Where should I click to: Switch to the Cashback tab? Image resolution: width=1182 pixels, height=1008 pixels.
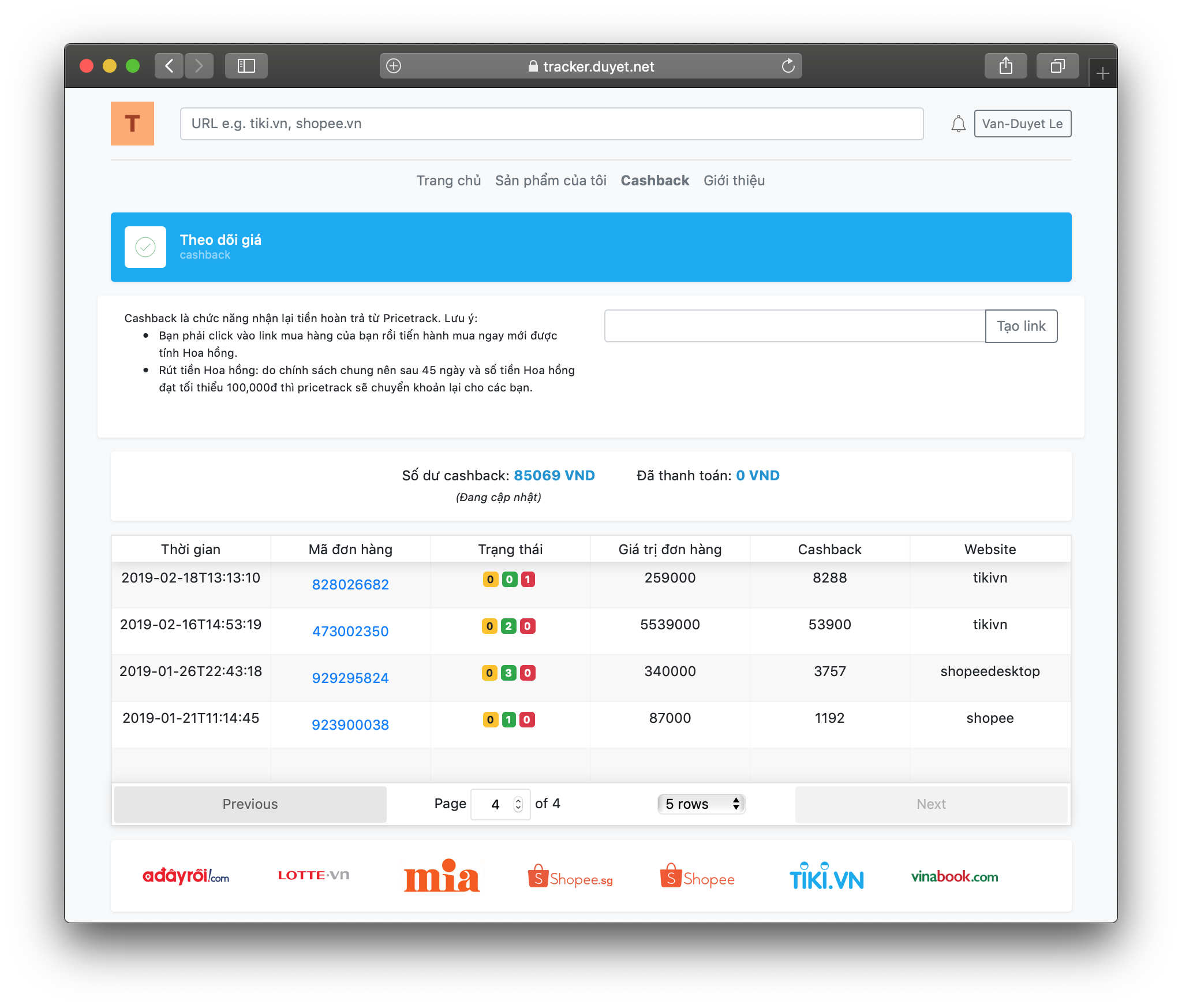click(x=654, y=181)
